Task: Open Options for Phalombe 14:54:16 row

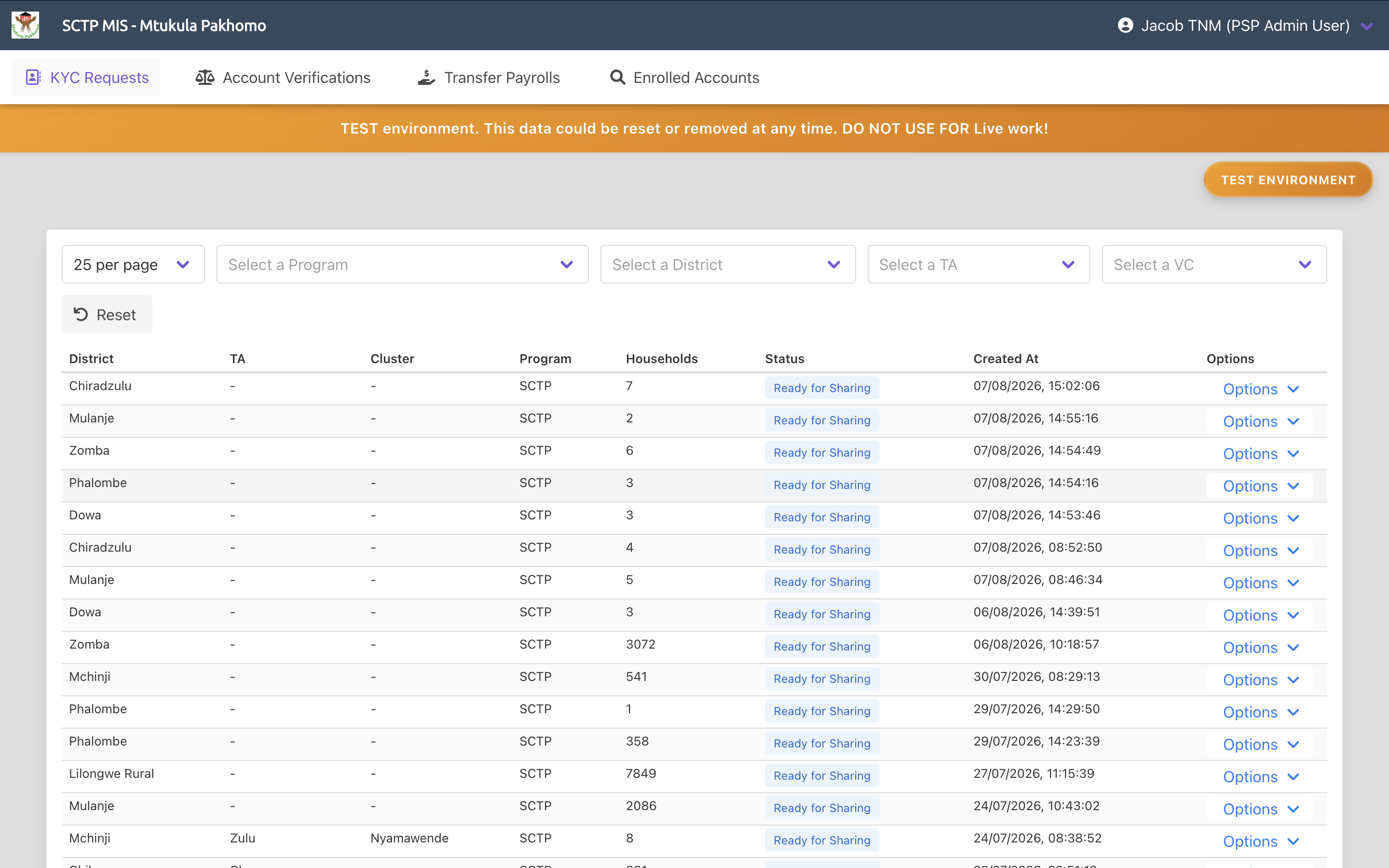Action: (x=1260, y=486)
